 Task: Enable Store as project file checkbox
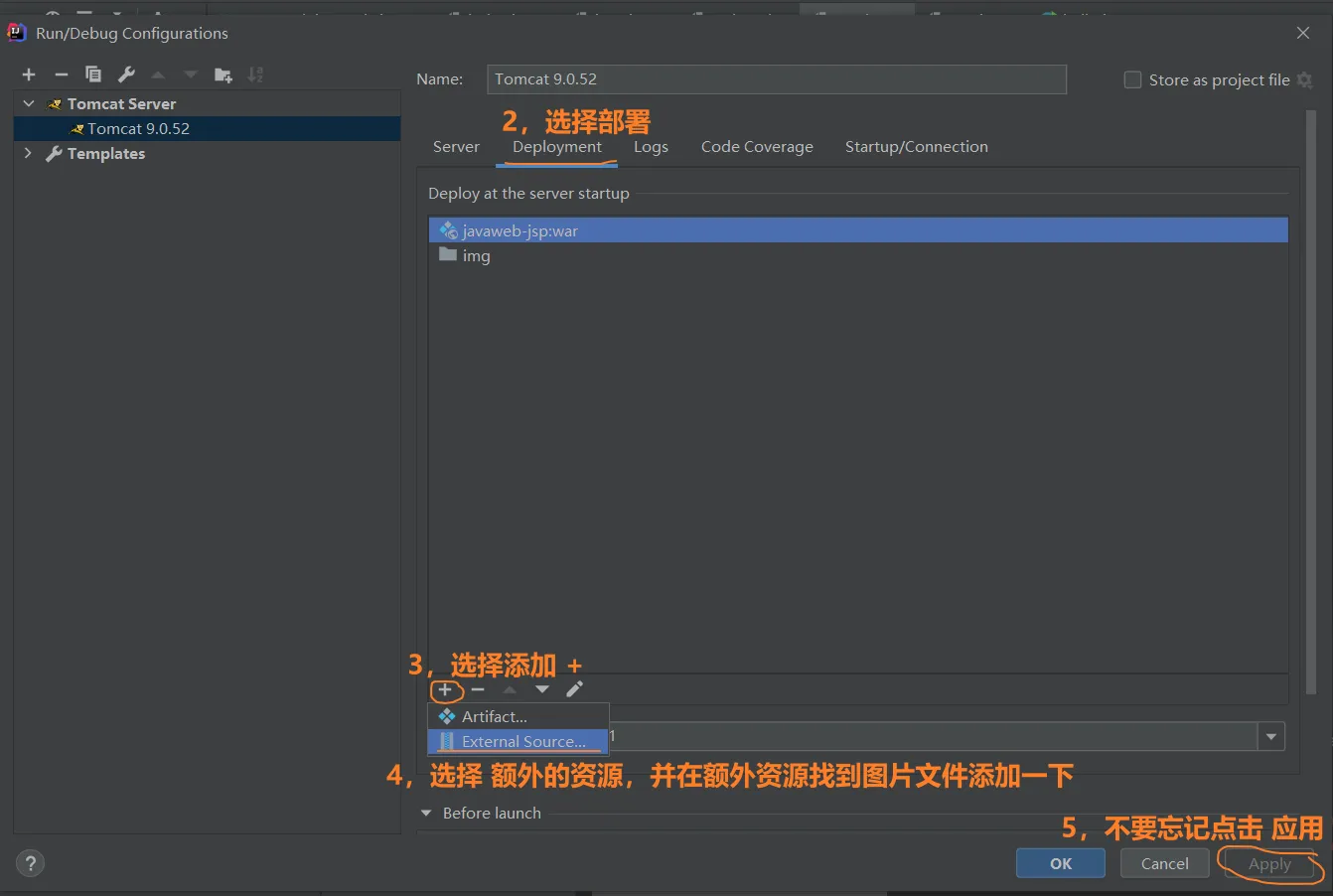coord(1132,80)
